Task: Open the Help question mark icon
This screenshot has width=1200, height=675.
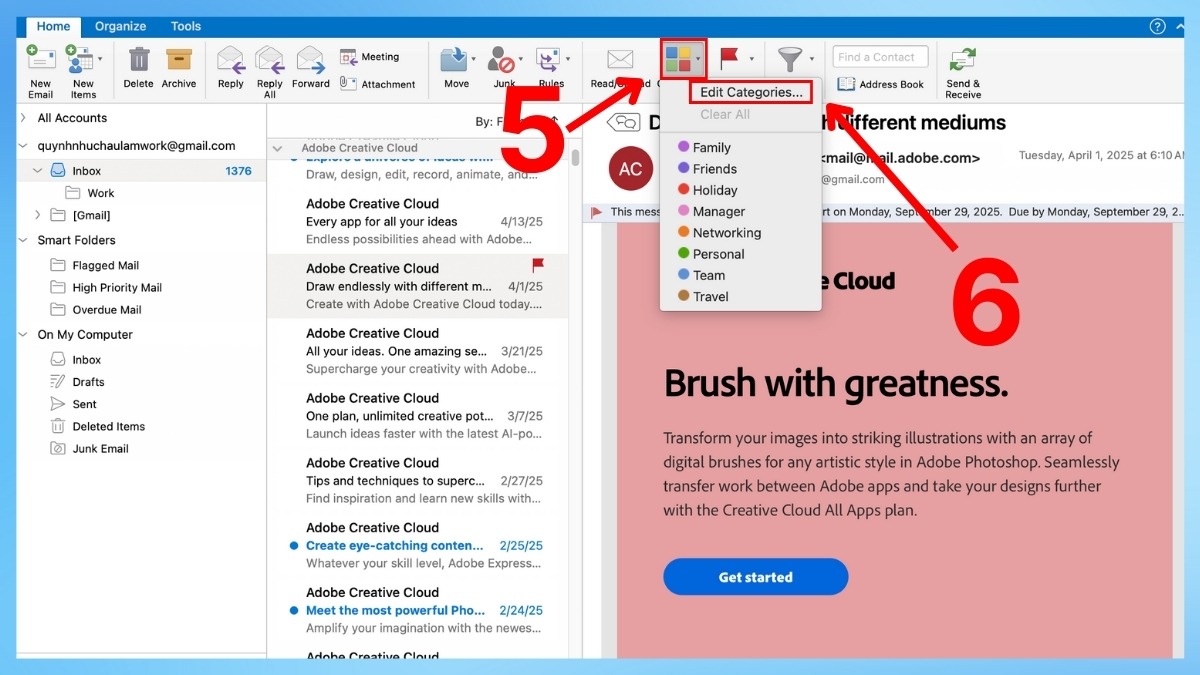Action: point(1158,26)
